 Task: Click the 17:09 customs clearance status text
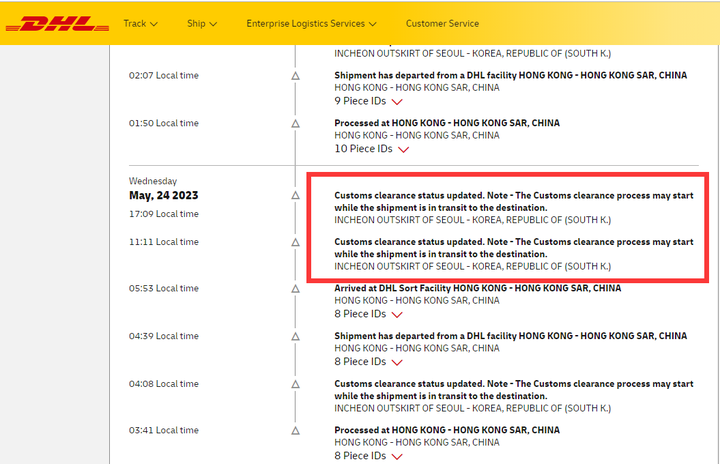click(514, 201)
